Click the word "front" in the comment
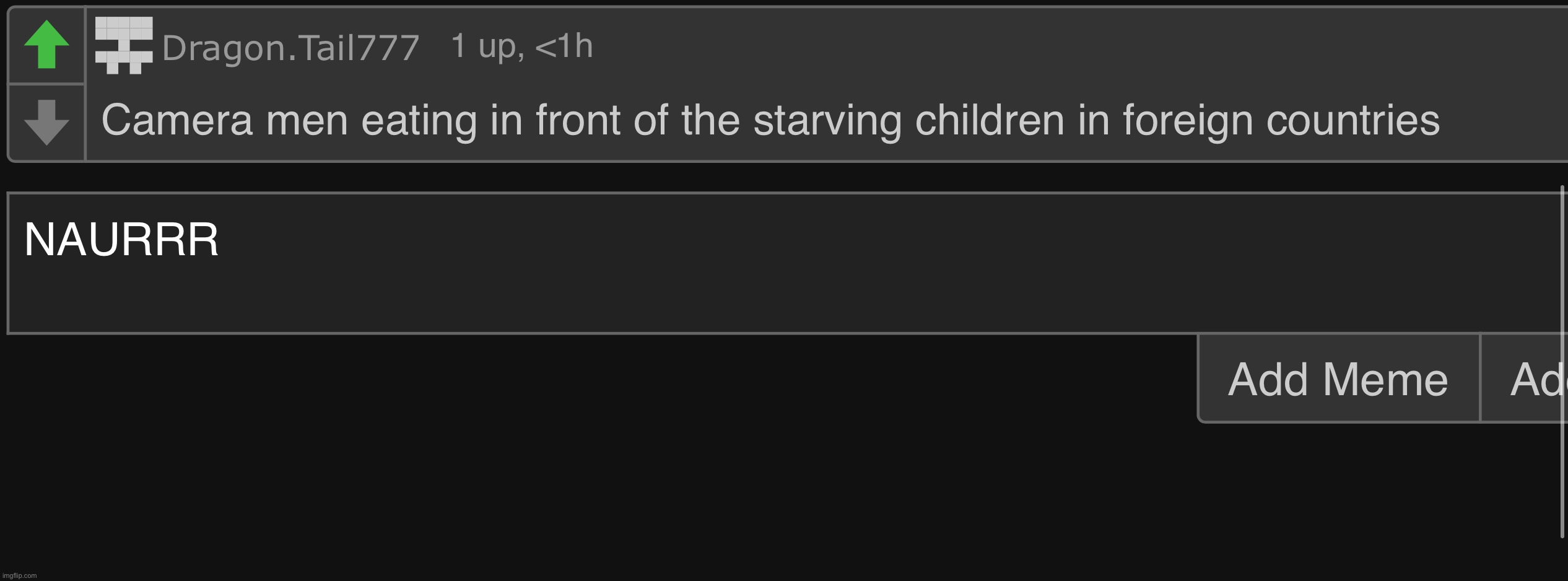The height and width of the screenshot is (581, 1568). tap(578, 120)
